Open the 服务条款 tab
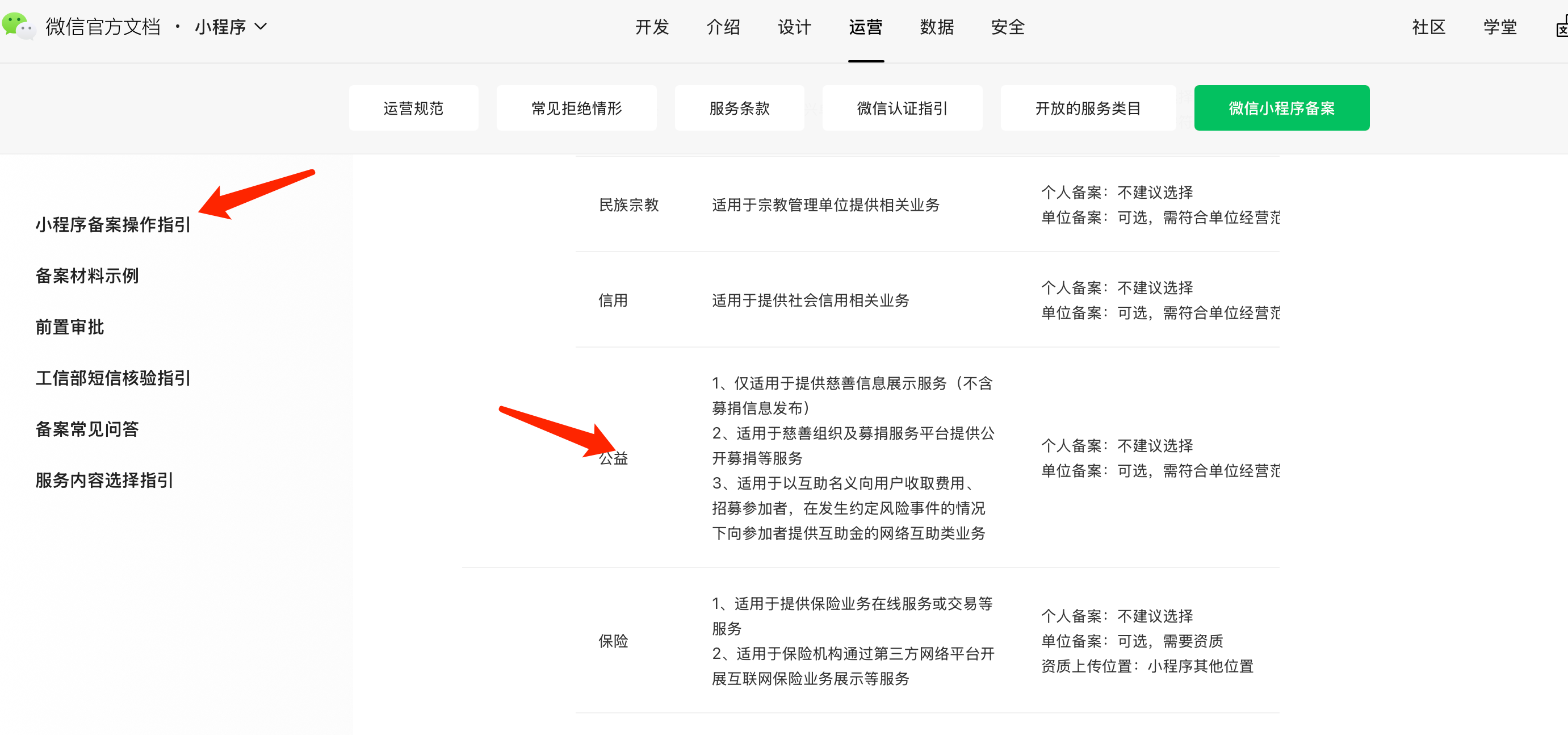Screen dimensions: 1568x735 [x=740, y=108]
